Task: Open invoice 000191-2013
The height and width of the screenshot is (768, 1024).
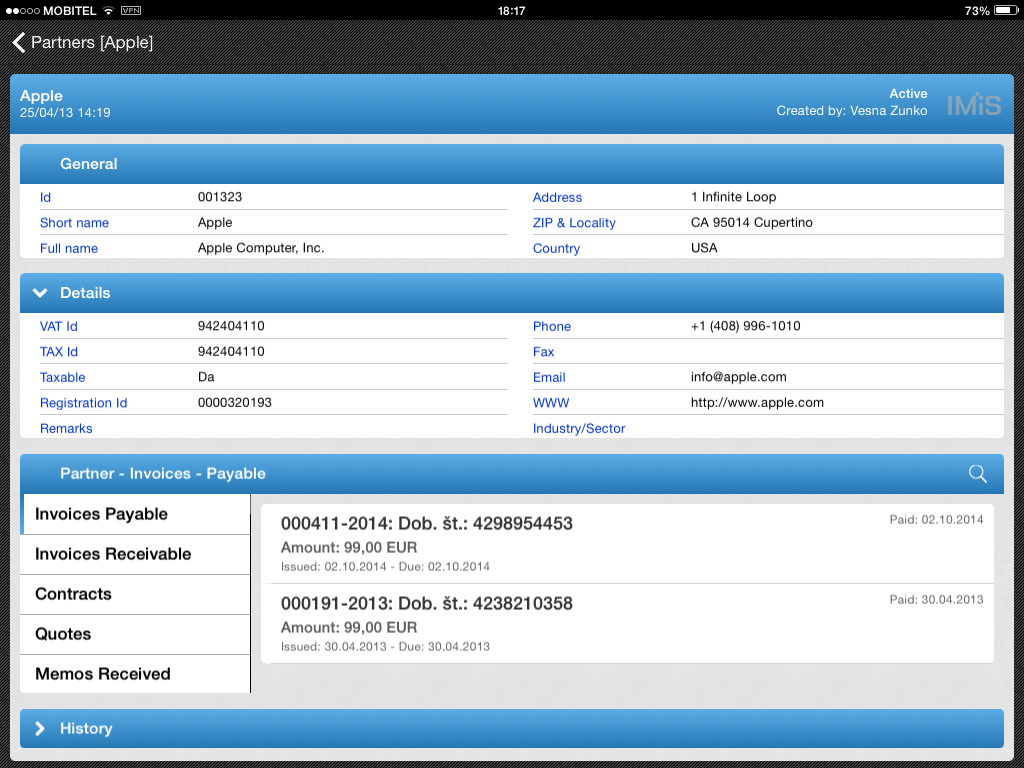Action: [x=627, y=624]
